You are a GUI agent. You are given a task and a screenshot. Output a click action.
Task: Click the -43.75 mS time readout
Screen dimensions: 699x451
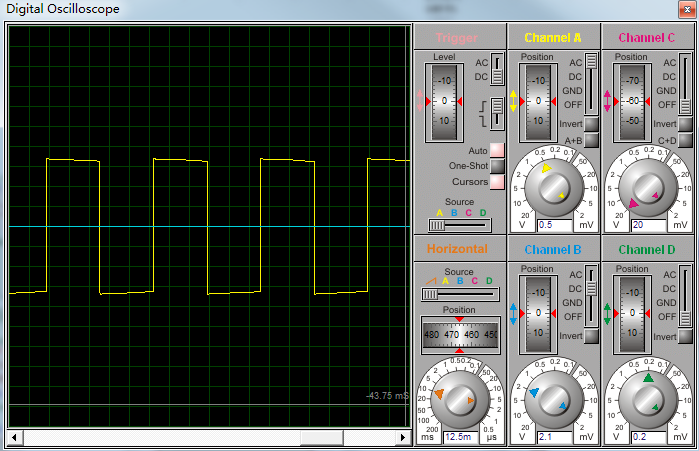(387, 396)
